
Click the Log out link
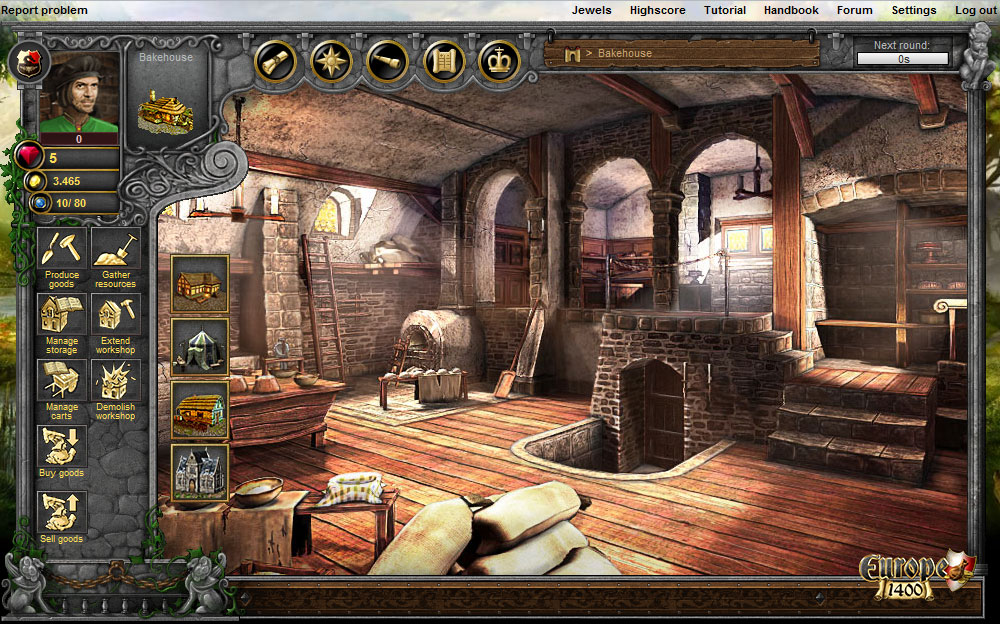point(975,10)
